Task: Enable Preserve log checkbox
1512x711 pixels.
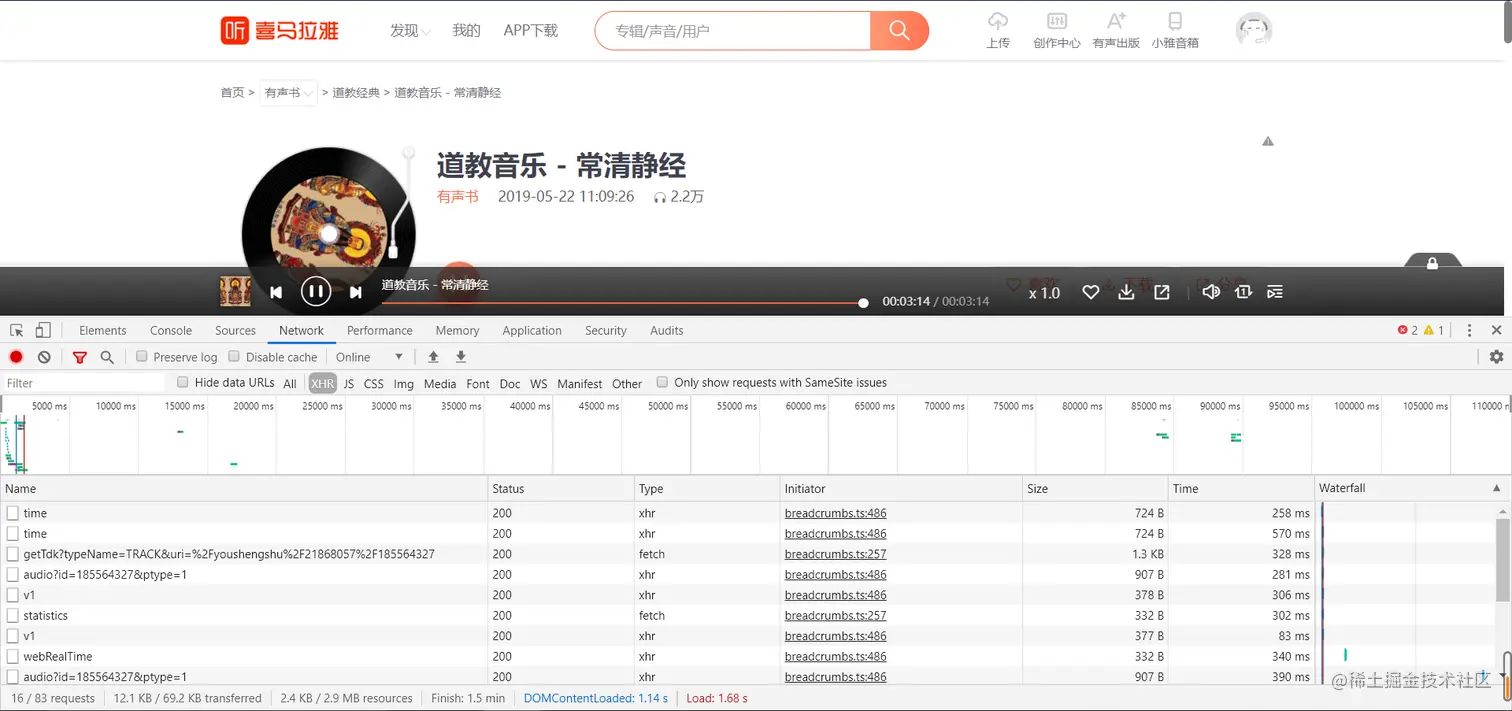Action: click(x=142, y=356)
